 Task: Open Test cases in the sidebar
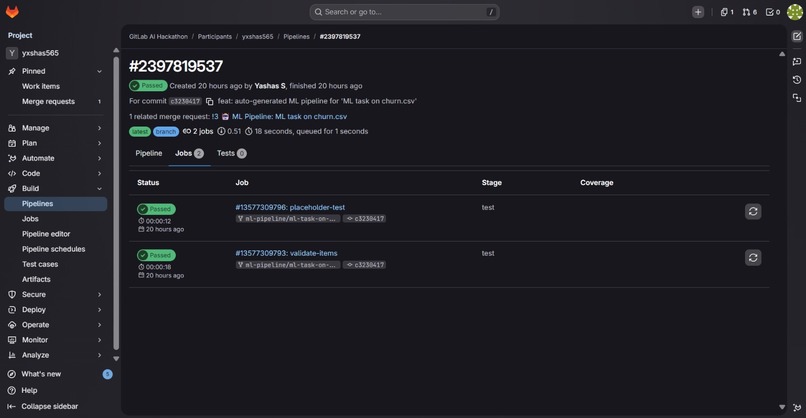(x=56, y=264)
